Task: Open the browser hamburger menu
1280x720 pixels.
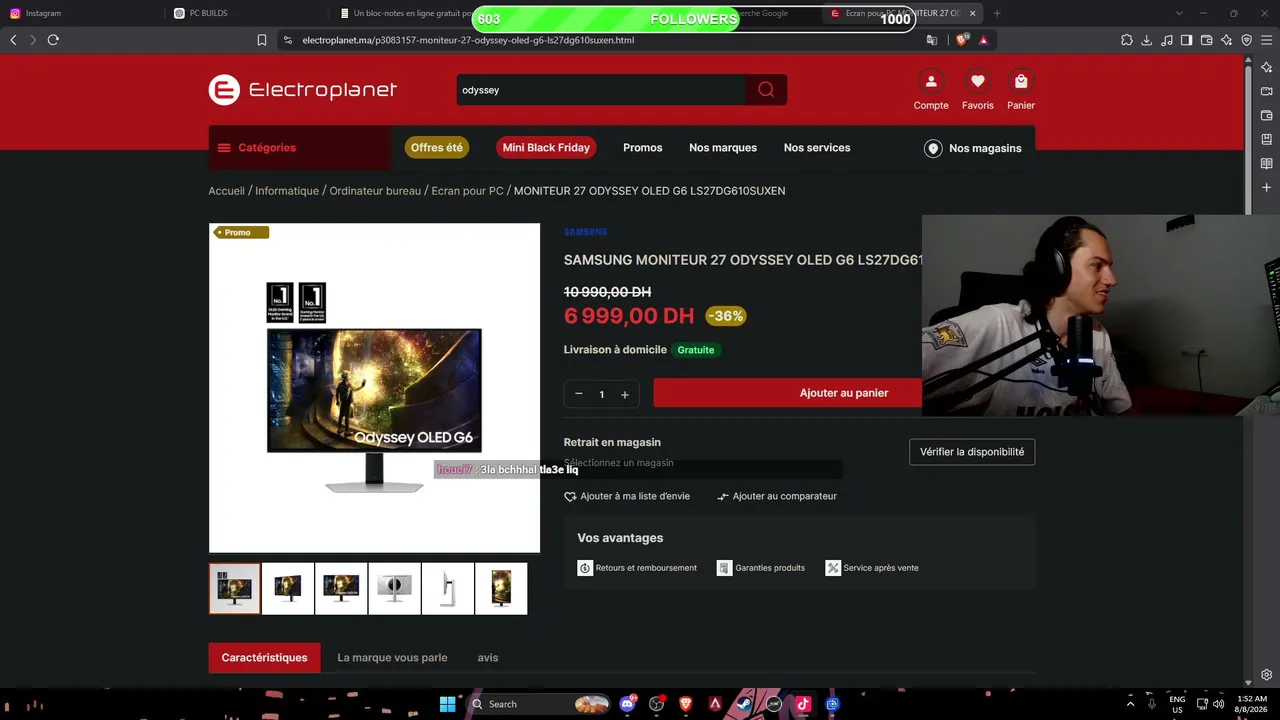Action: 1267,40
